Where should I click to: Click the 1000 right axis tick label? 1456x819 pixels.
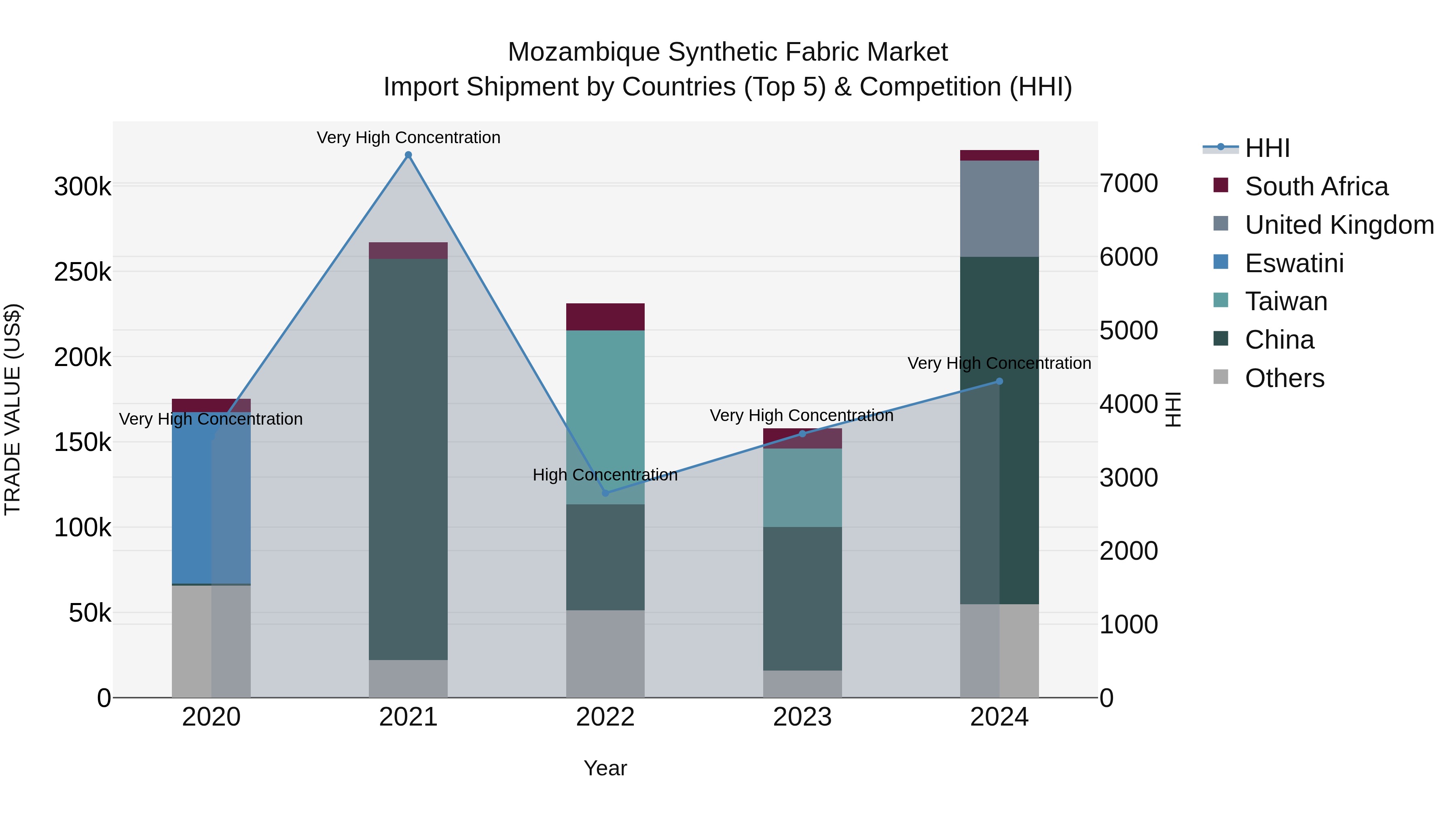(1129, 624)
